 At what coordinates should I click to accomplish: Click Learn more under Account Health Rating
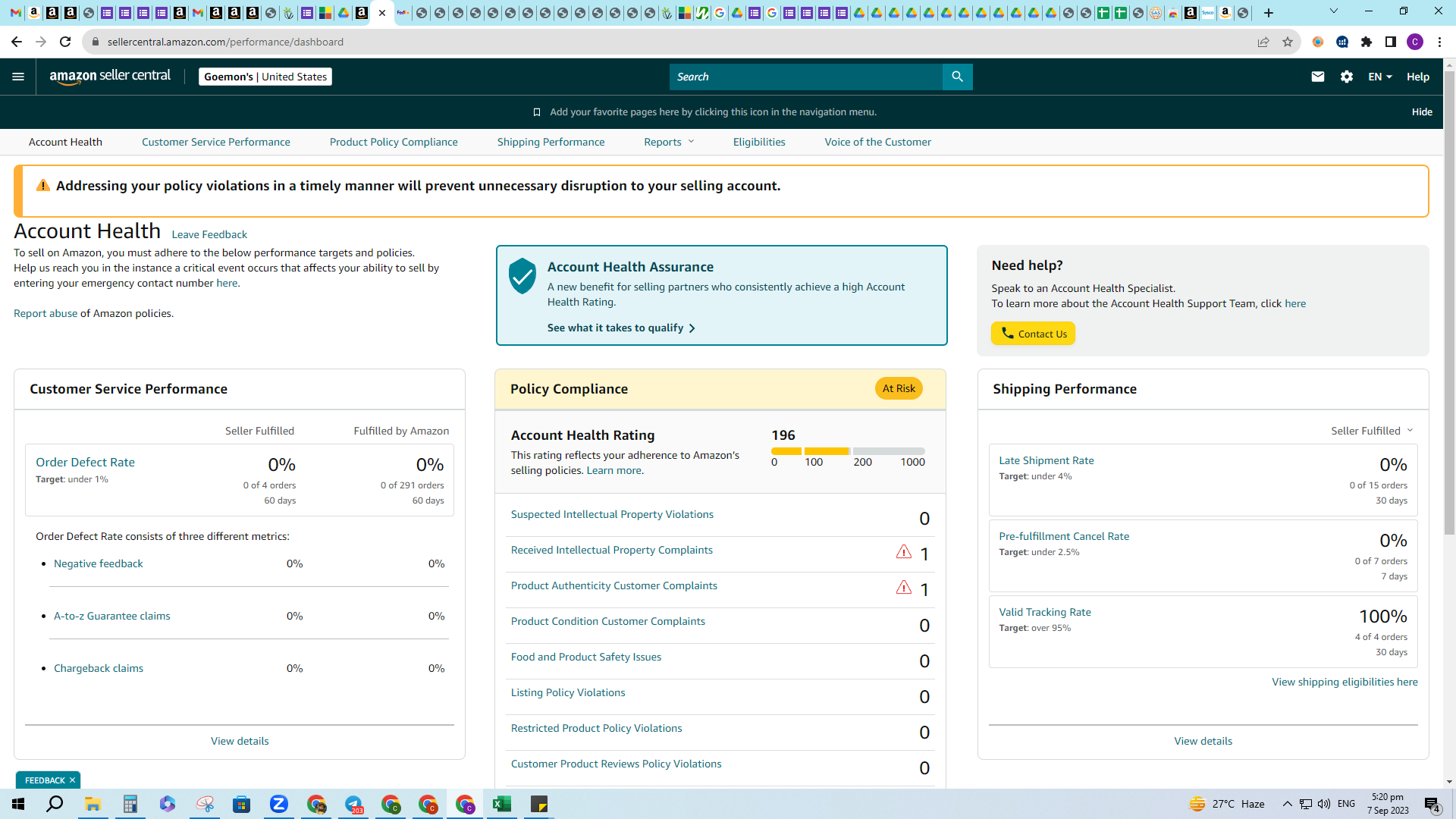click(613, 470)
